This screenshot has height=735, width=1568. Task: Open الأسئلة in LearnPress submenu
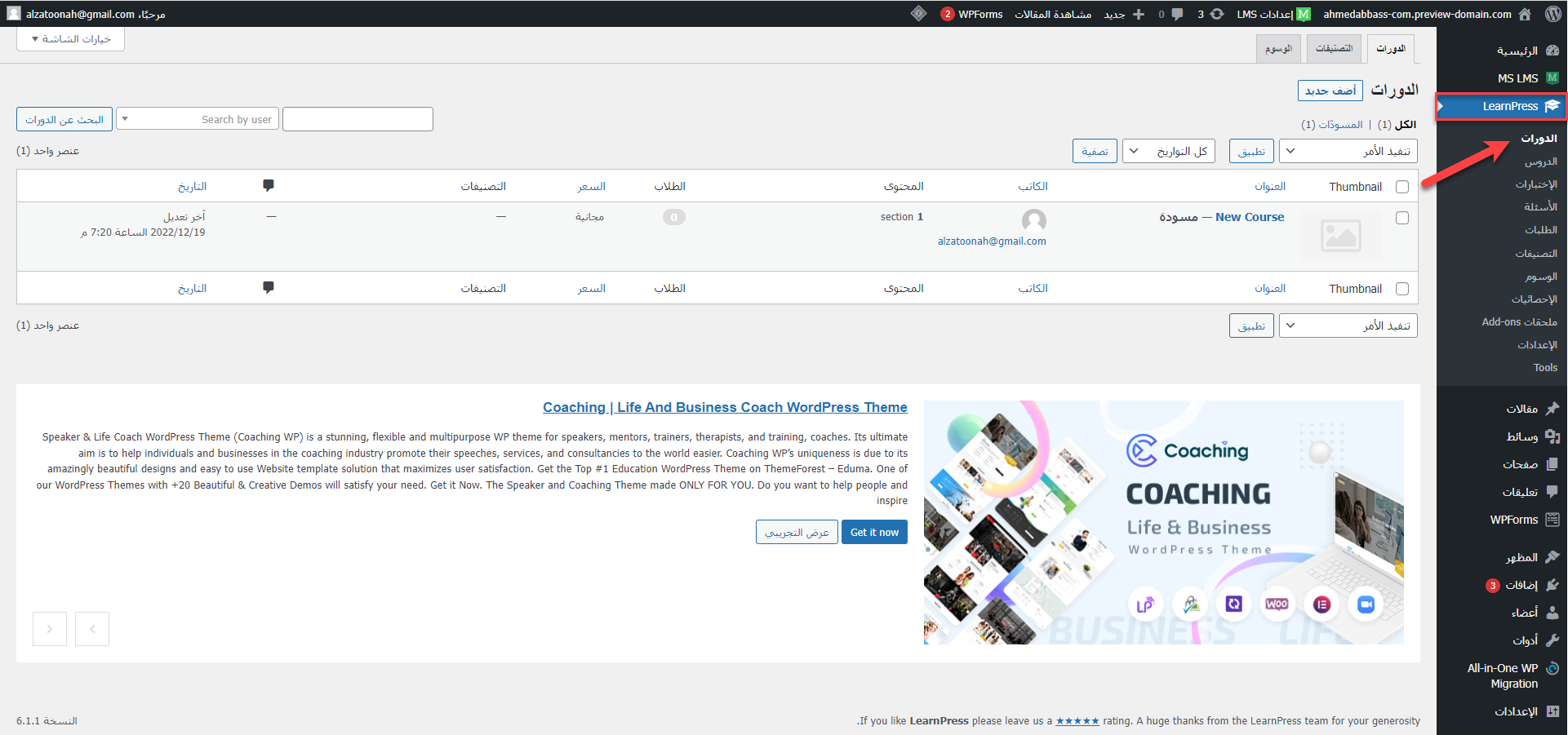1540,207
